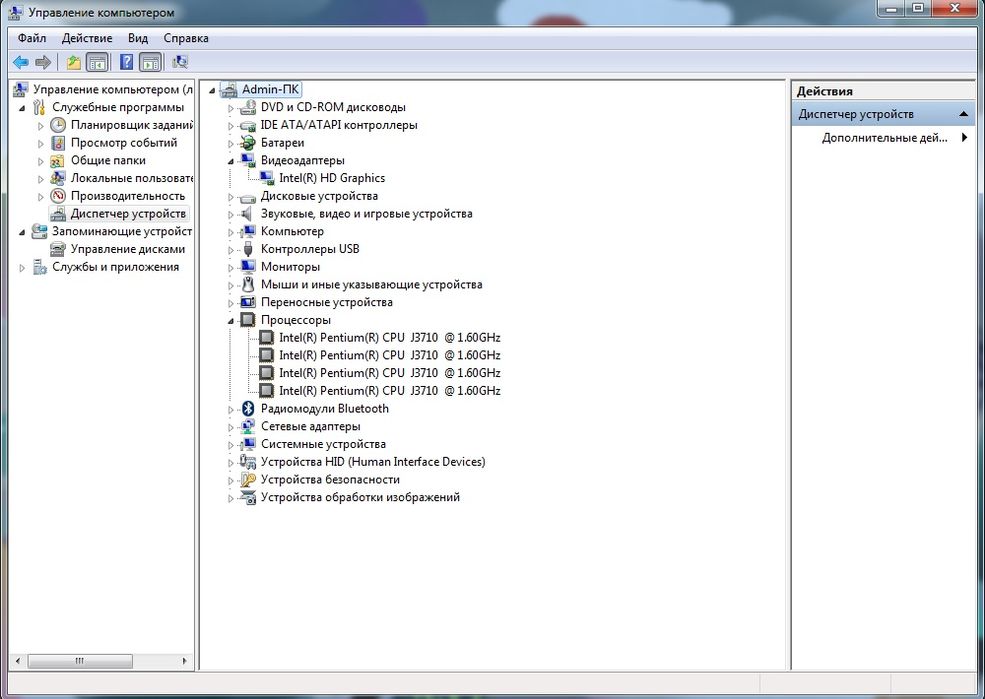Click the Контроллеры USB plug icon
This screenshot has height=699, width=985.
248,249
